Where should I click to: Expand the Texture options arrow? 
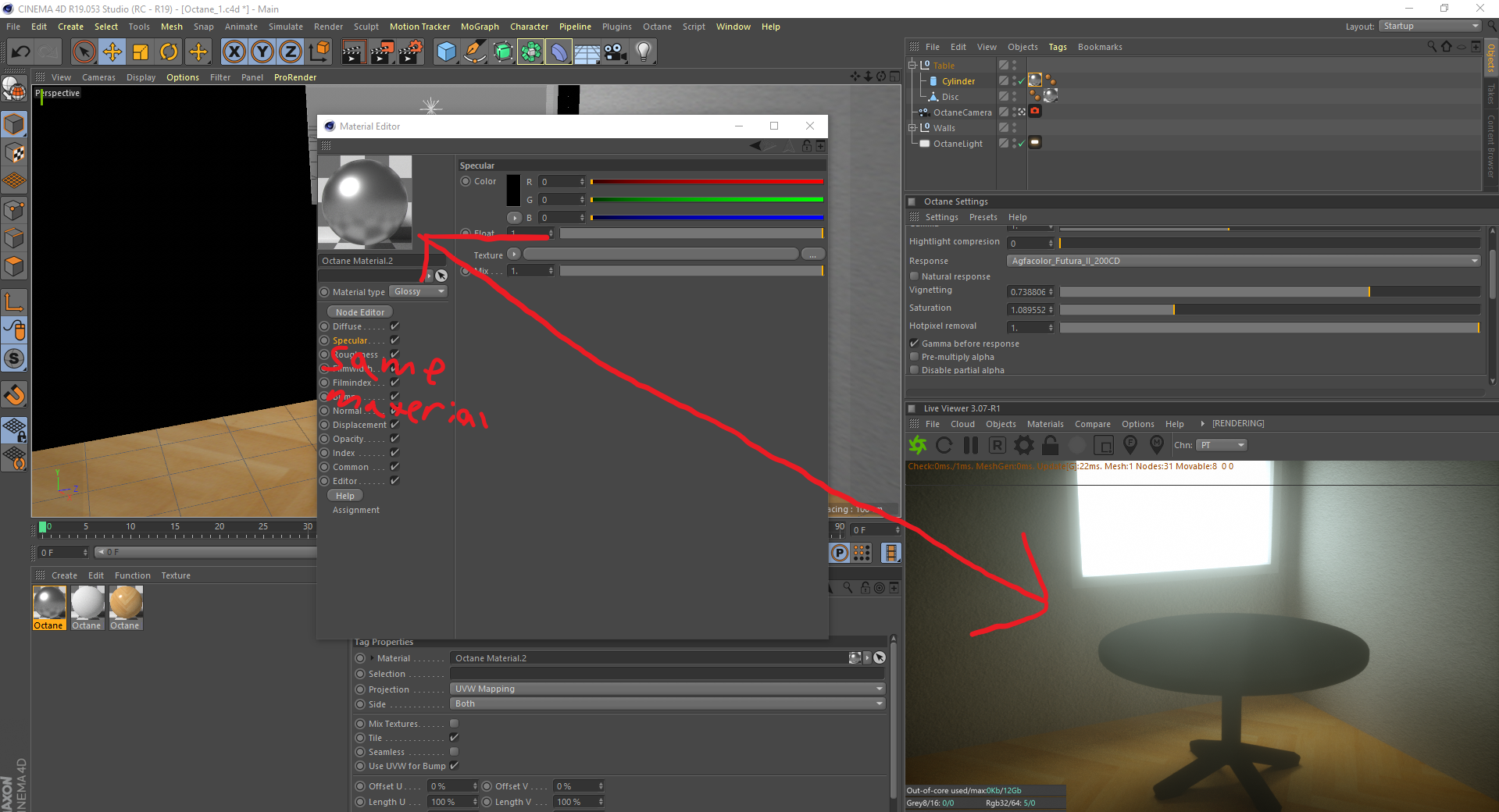click(x=514, y=255)
